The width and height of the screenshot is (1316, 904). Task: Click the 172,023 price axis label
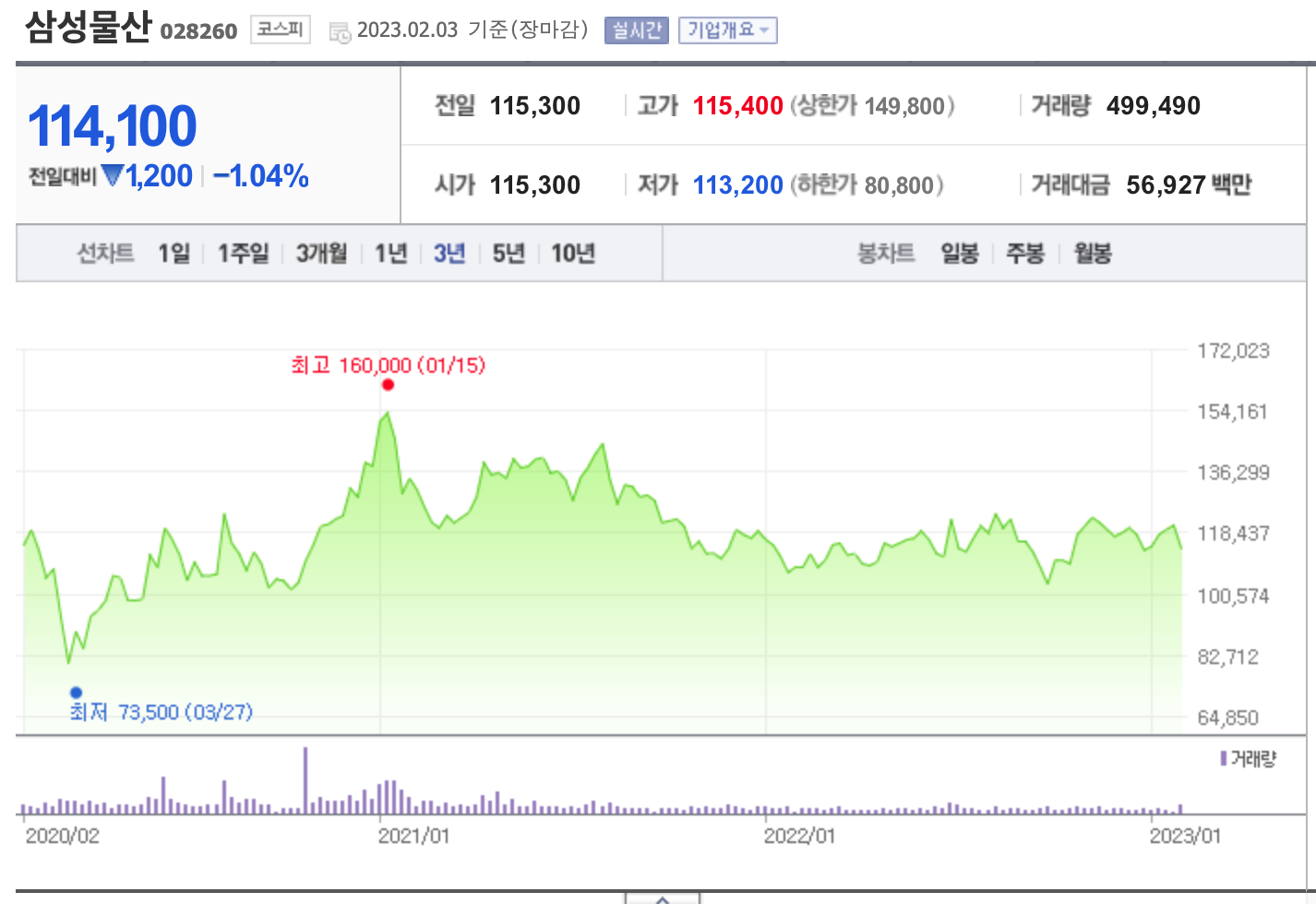pyautogui.click(x=1233, y=351)
